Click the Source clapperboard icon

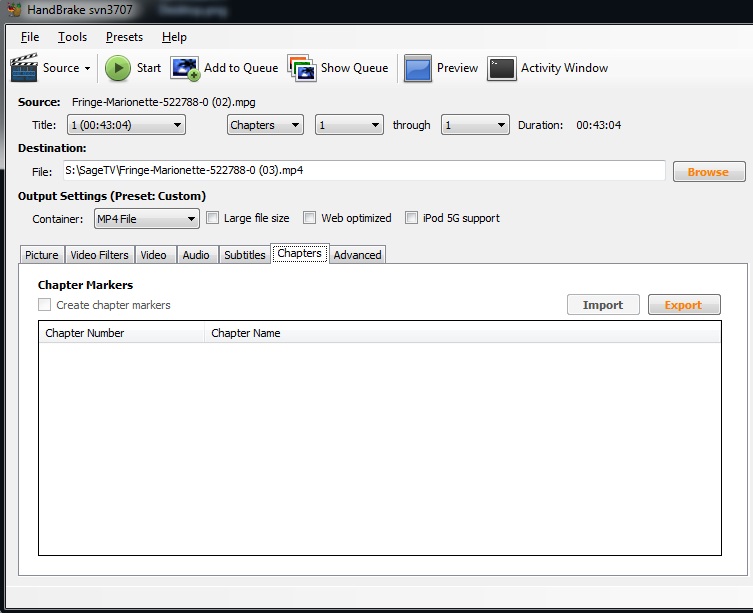tap(24, 68)
